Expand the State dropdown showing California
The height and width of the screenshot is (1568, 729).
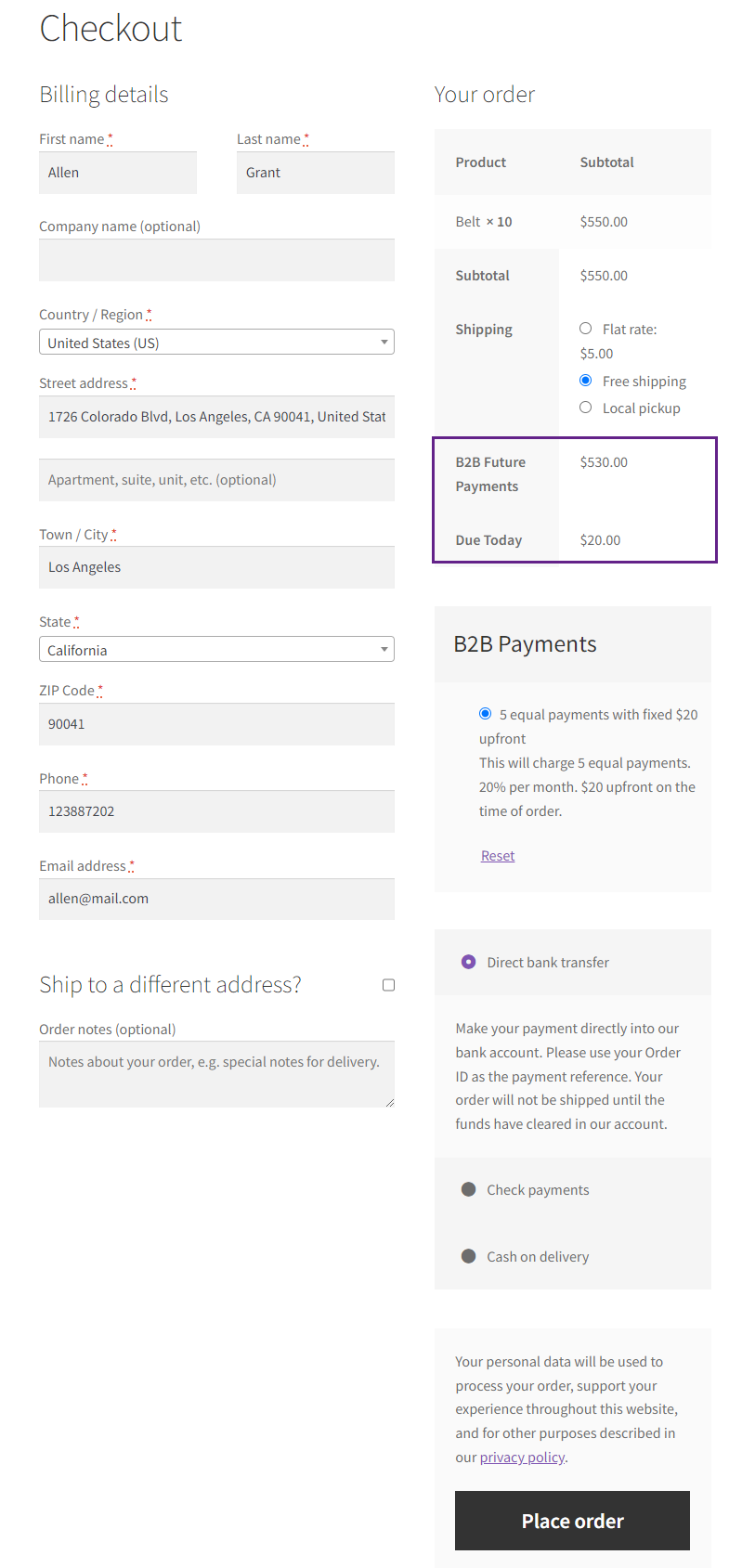[x=216, y=649]
